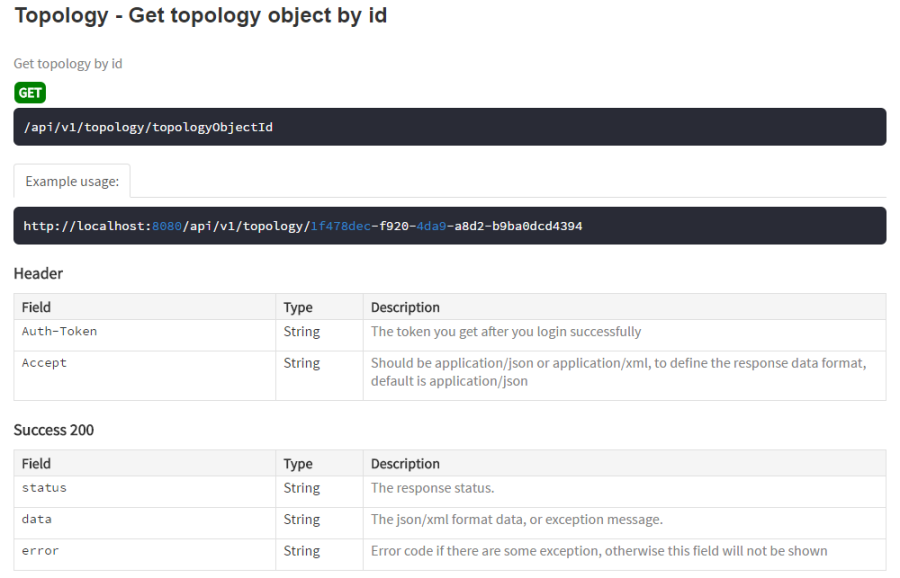
Task: Click the Success 200 section heading
Action: pos(52,429)
